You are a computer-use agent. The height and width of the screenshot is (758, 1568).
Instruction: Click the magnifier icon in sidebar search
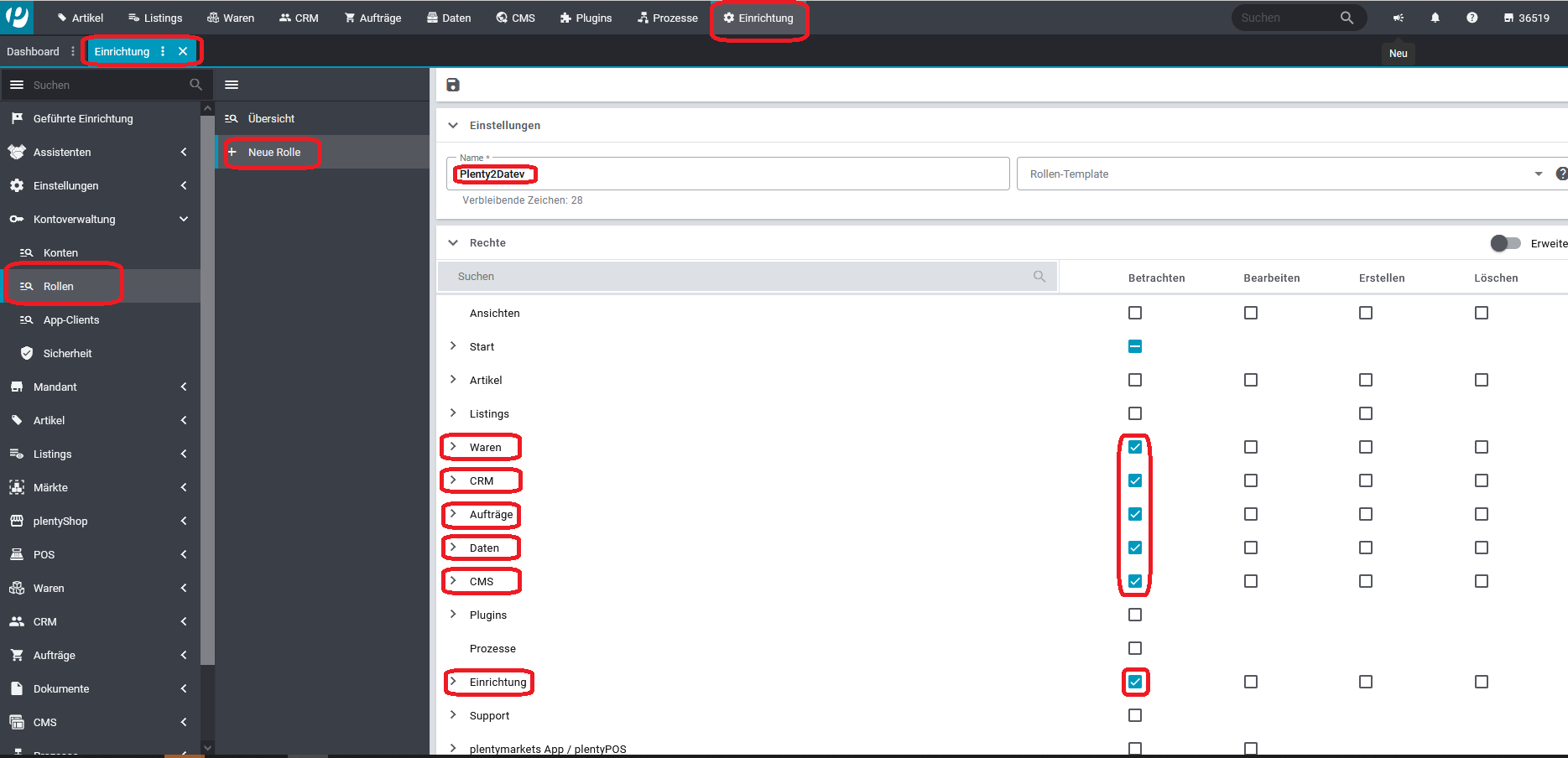point(195,85)
